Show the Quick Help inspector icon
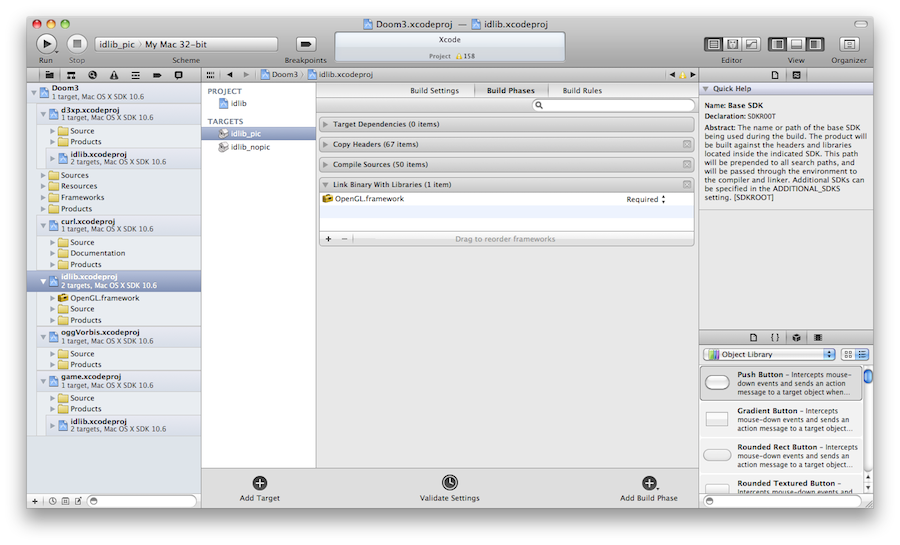 [x=797, y=75]
